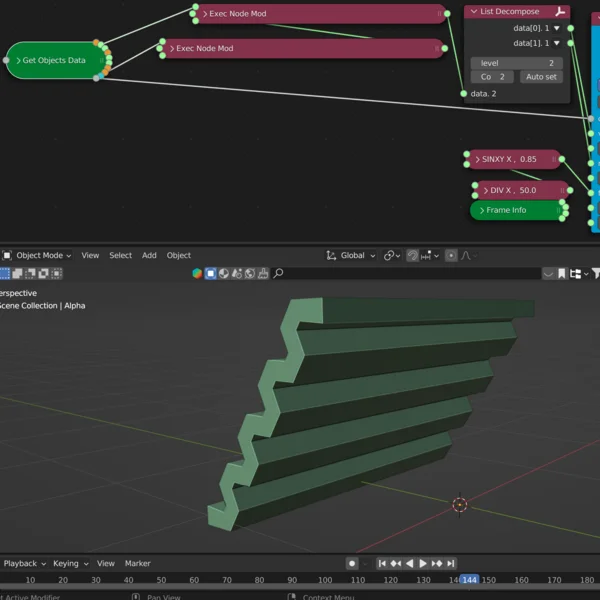
Task: Collapse the List Decompose node
Action: point(473,12)
